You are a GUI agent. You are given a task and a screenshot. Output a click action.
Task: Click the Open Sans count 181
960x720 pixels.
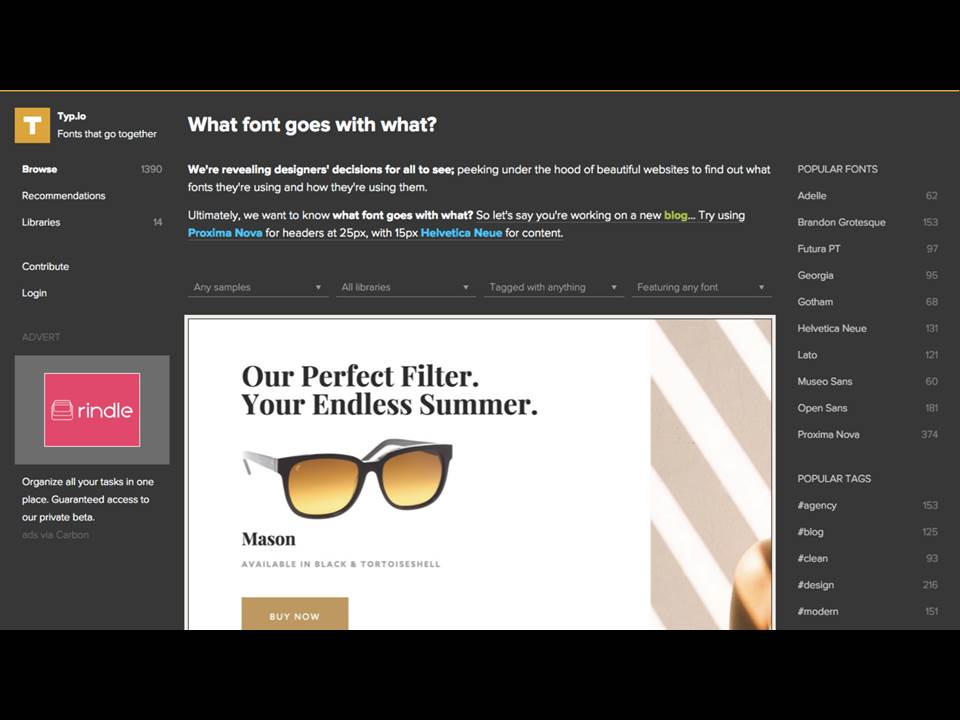[932, 408]
